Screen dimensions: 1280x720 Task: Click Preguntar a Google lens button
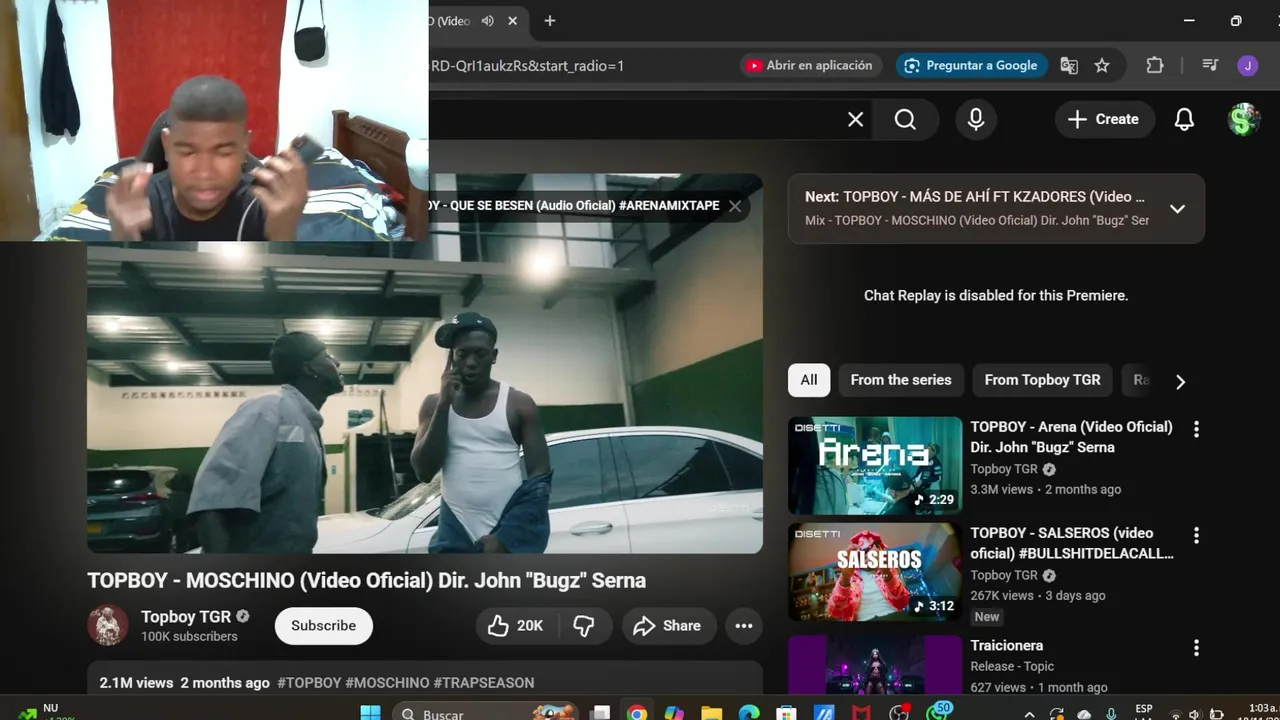(971, 65)
